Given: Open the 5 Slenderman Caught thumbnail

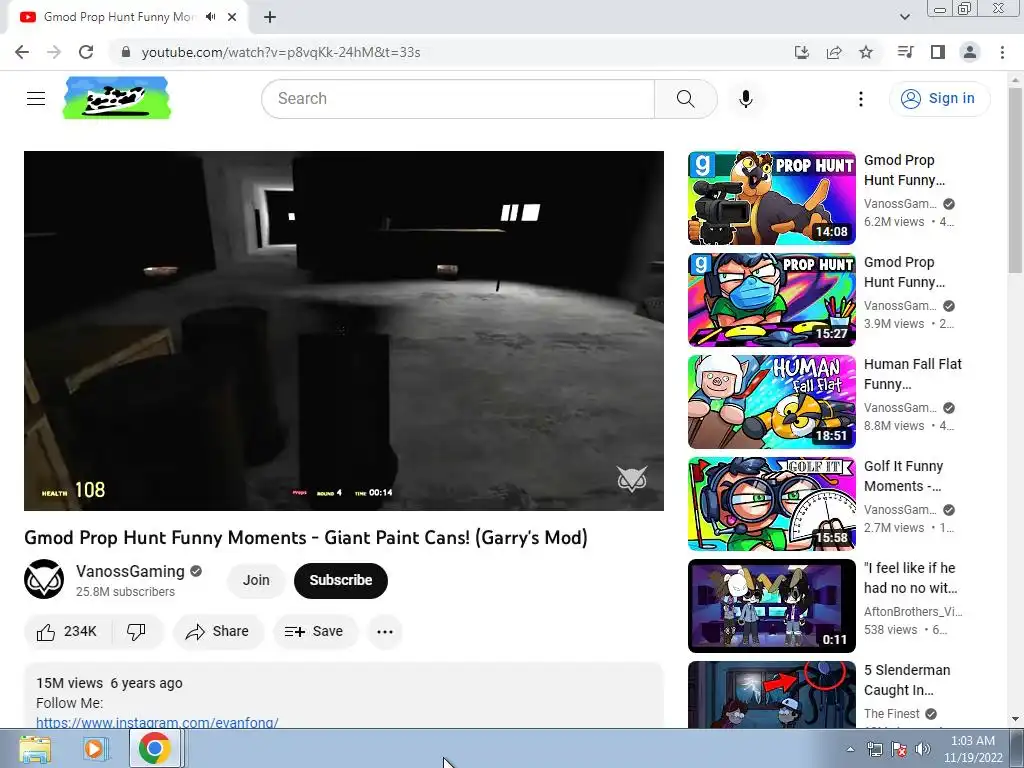Looking at the screenshot, I should [x=771, y=695].
